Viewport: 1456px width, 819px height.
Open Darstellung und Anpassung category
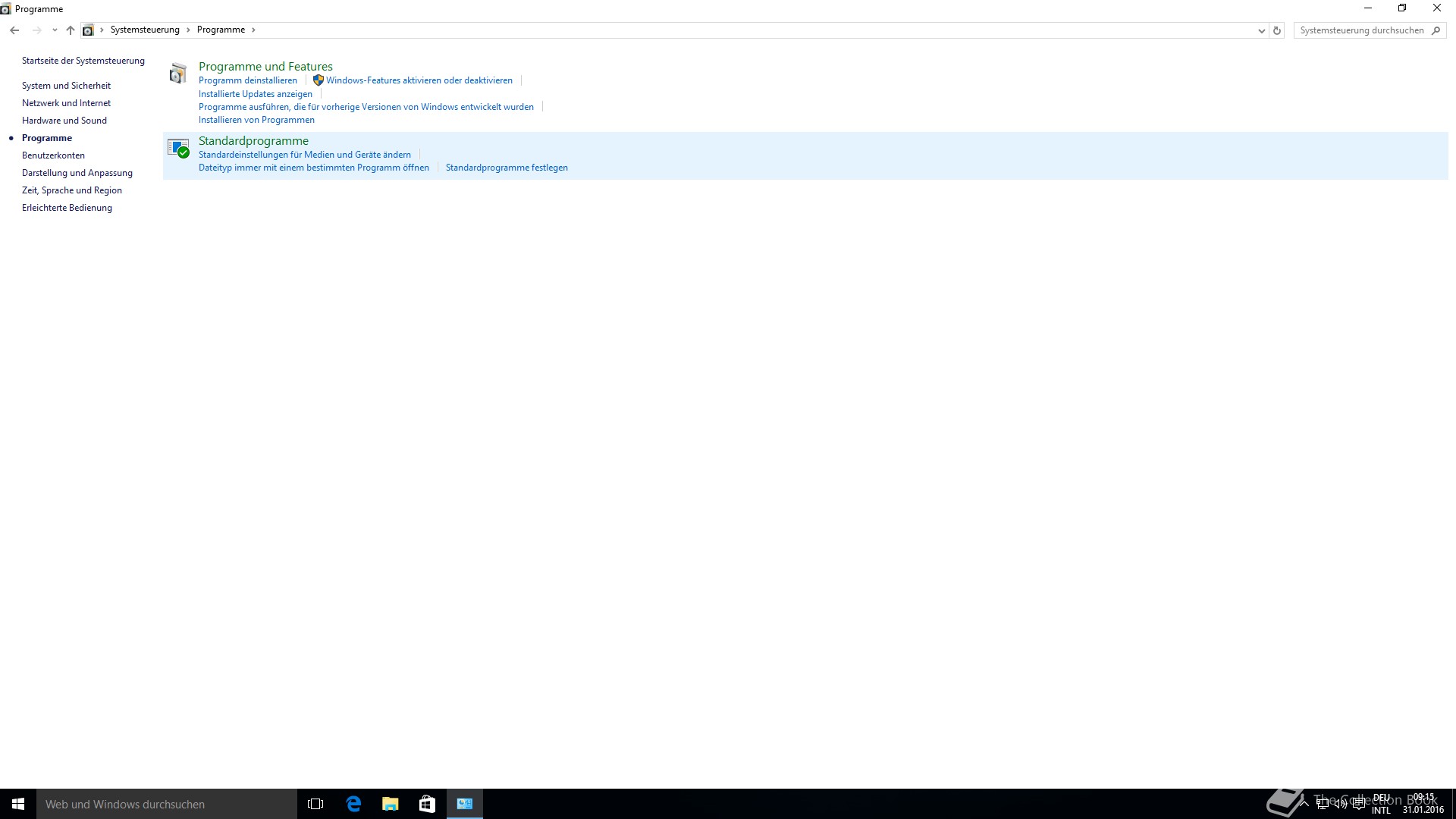pyautogui.click(x=77, y=173)
